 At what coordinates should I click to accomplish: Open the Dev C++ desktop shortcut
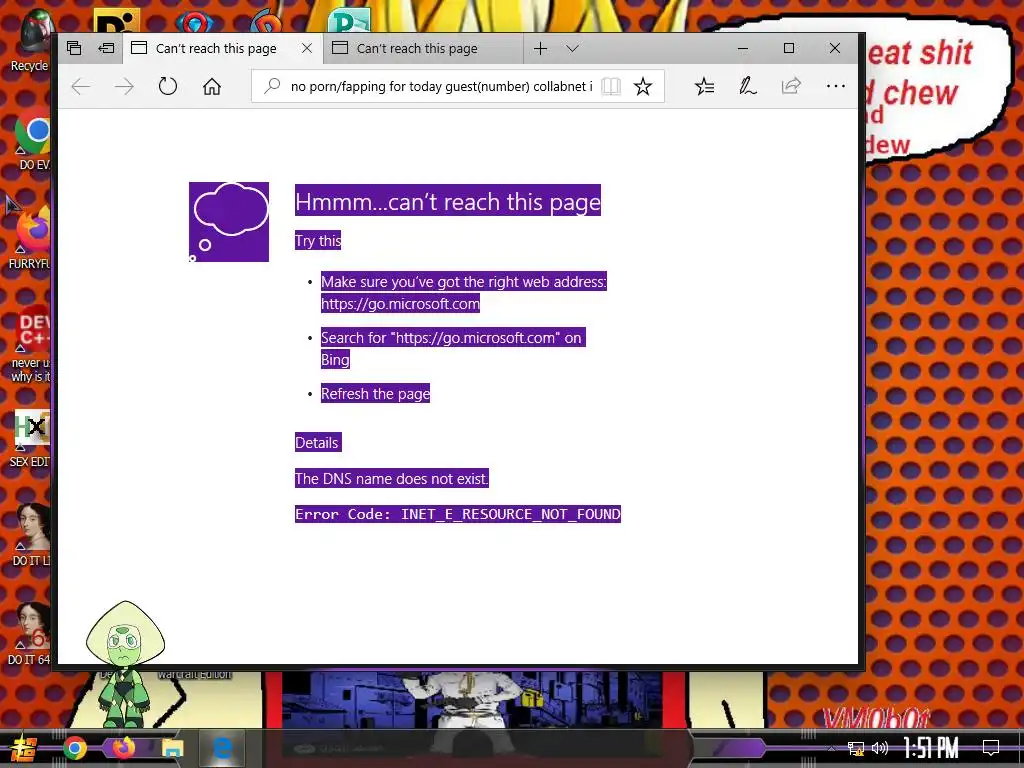pyautogui.click(x=31, y=345)
